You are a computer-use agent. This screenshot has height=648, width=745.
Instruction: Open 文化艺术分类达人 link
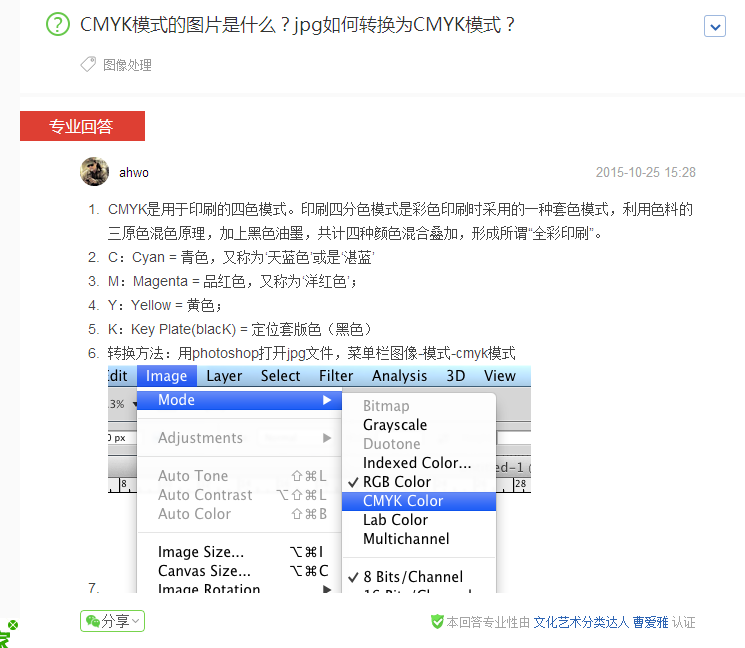[581, 622]
